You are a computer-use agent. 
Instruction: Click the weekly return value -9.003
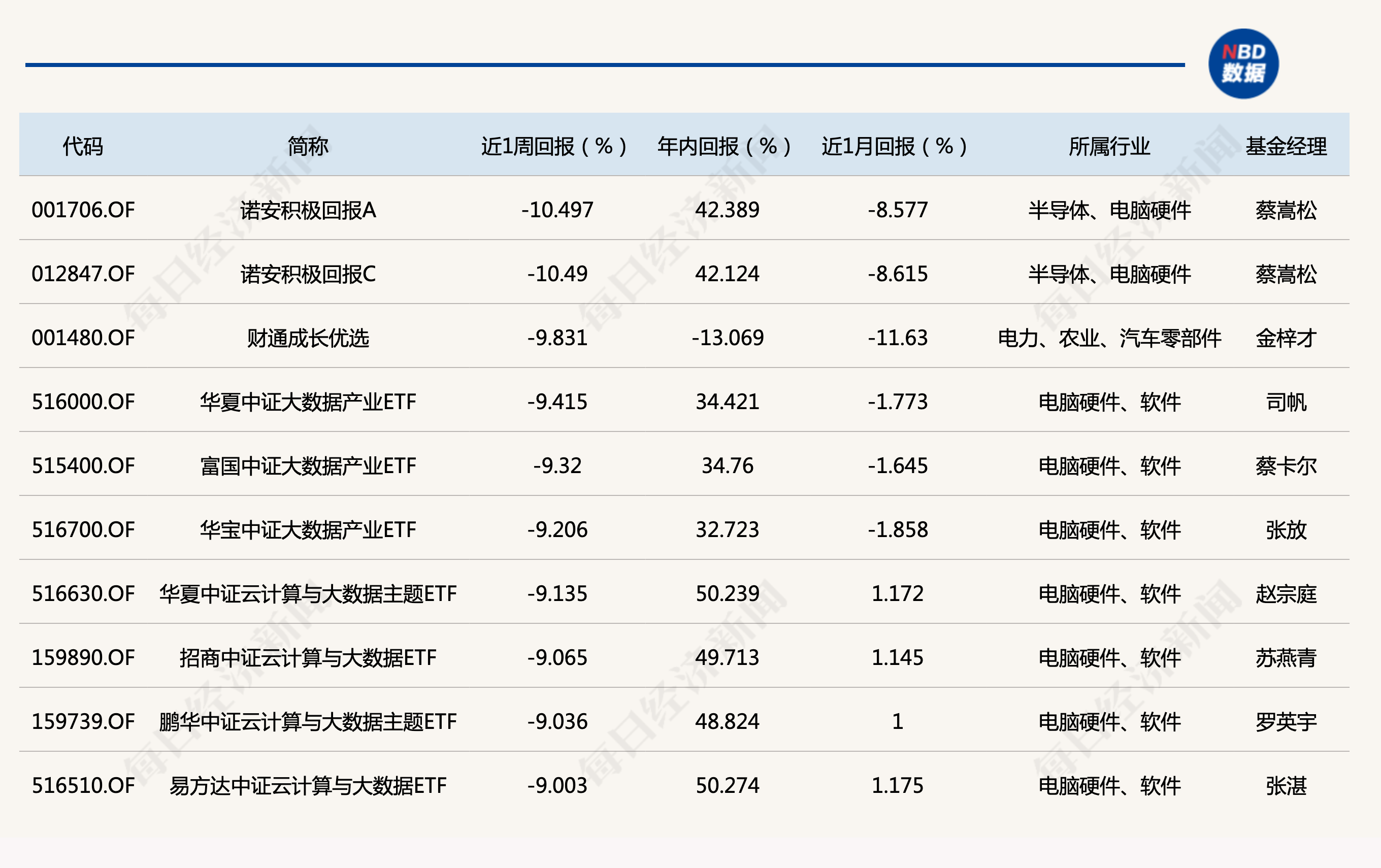[x=557, y=785]
